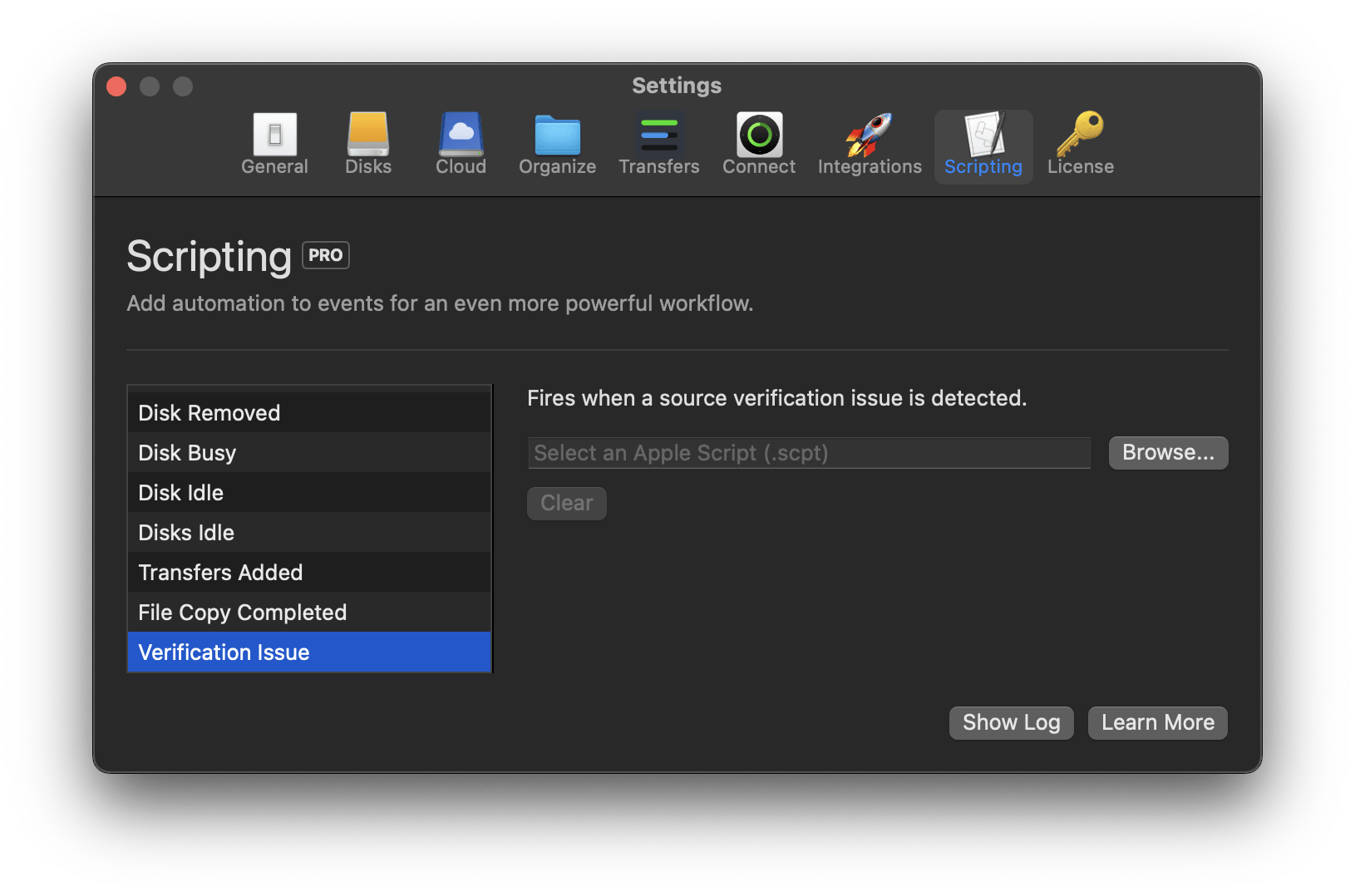Click the Apple Script path field

[809, 453]
